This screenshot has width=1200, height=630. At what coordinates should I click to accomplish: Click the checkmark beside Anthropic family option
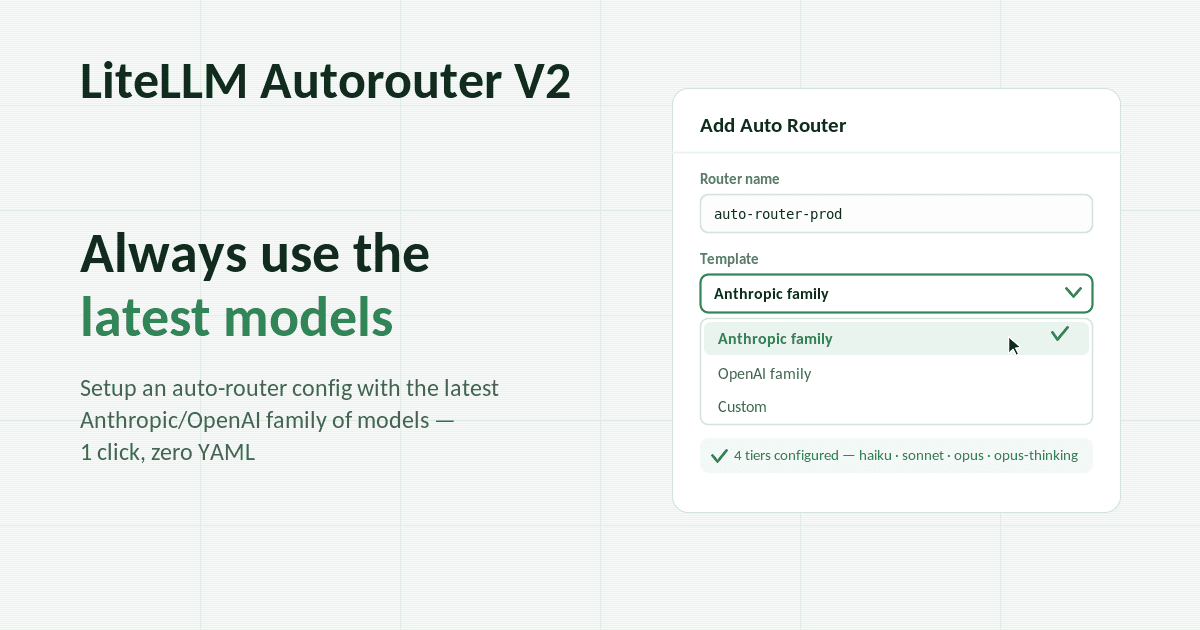coord(1060,334)
